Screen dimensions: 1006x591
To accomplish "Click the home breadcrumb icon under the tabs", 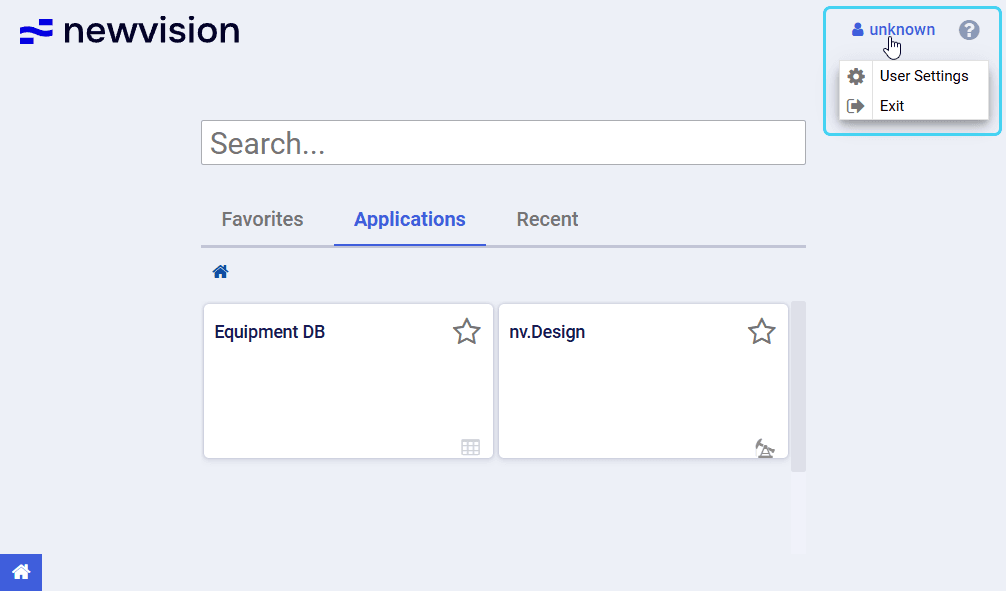I will pyautogui.click(x=221, y=272).
